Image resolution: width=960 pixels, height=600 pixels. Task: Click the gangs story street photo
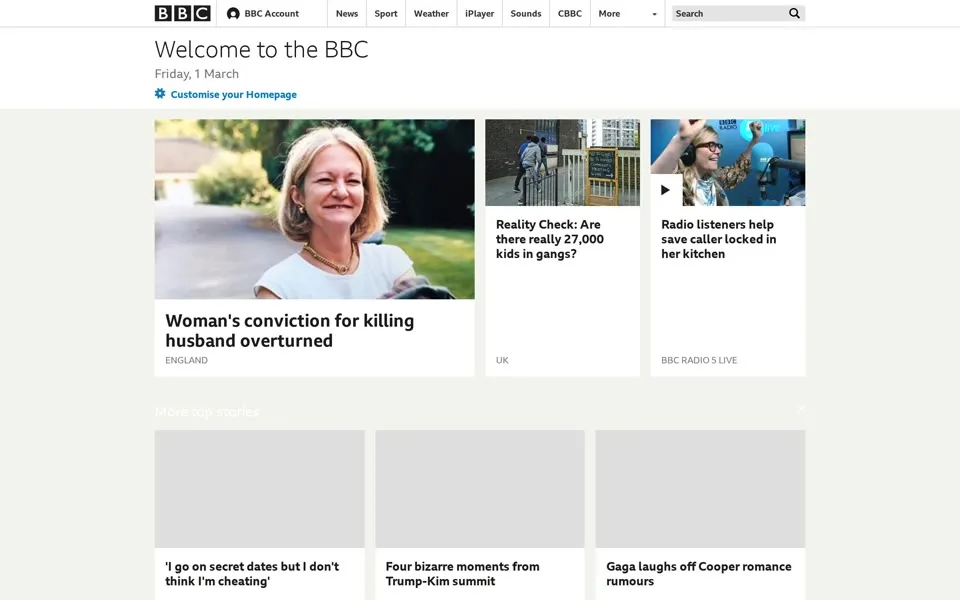point(563,162)
